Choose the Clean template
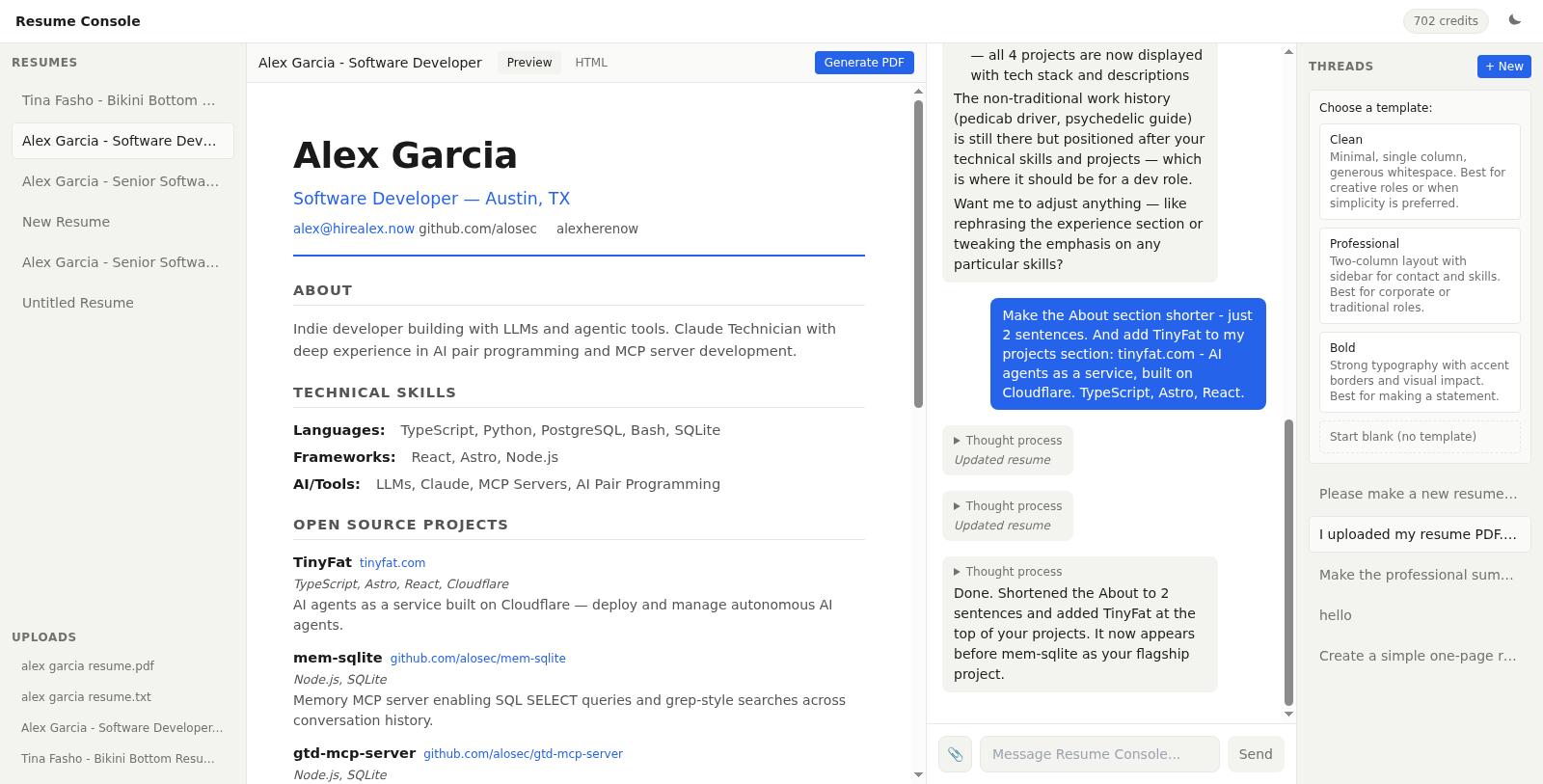Viewport: 1543px width, 784px height. point(1420,172)
